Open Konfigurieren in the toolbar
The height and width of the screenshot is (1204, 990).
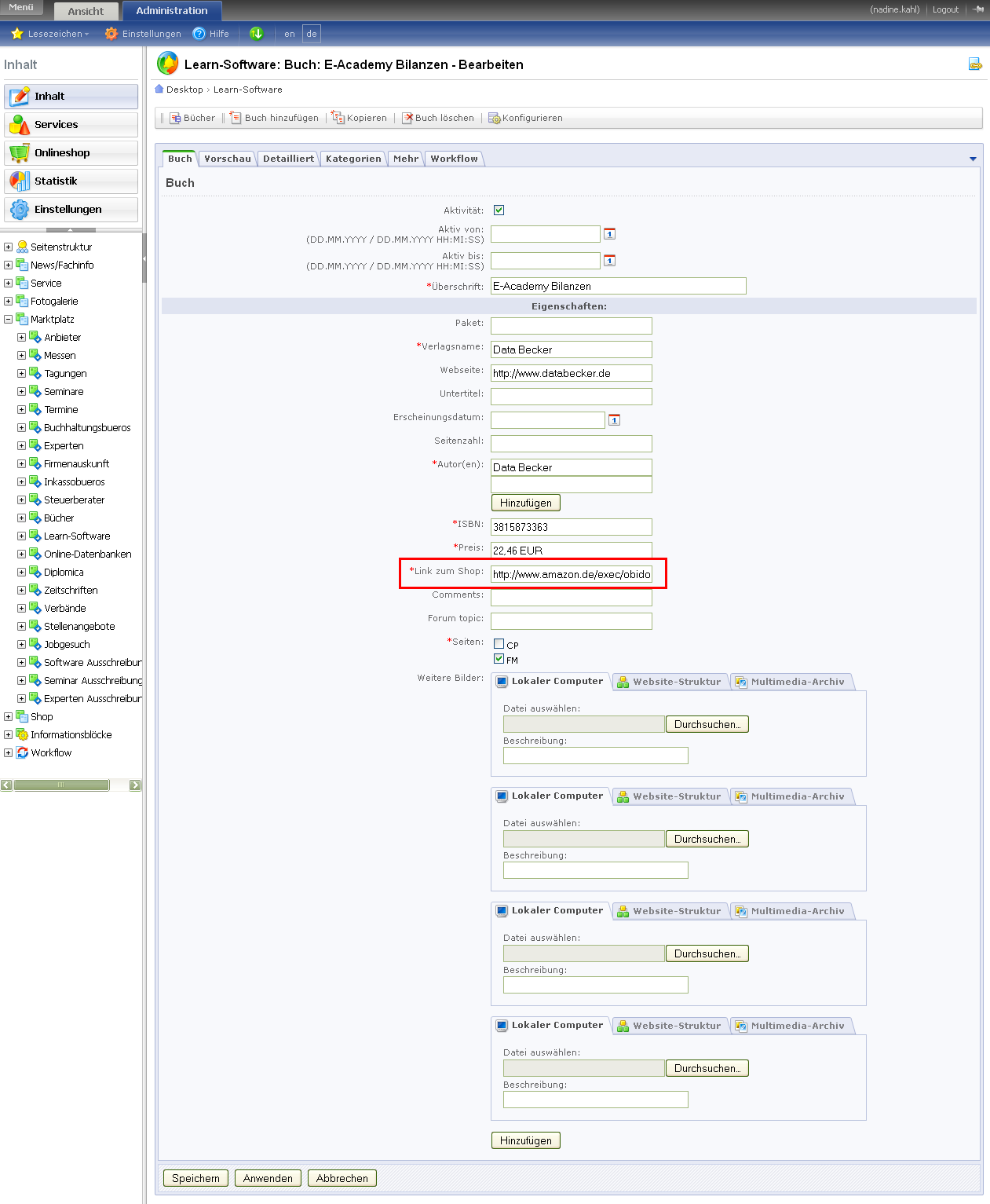click(494, 118)
